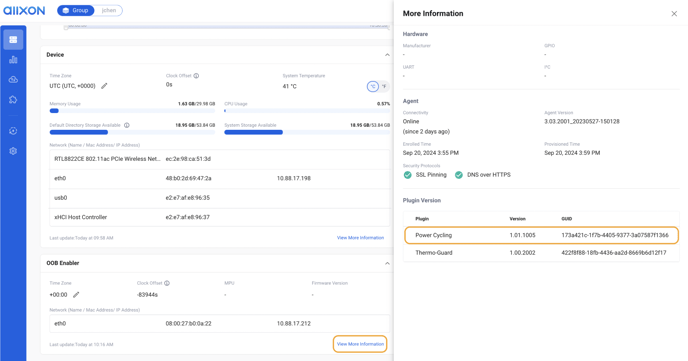Click the UTC (UTC, +0000) time zone value
Screen dimensions: 688x361
coord(72,86)
